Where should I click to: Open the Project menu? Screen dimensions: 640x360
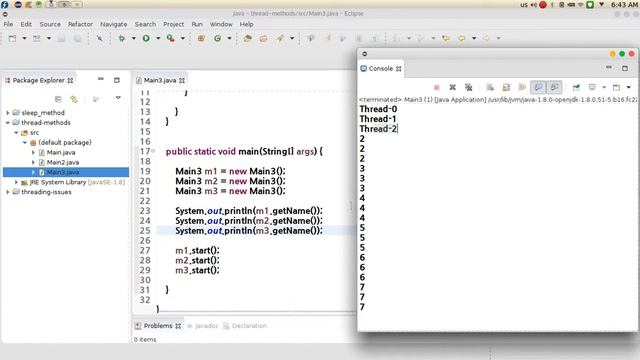coord(173,24)
